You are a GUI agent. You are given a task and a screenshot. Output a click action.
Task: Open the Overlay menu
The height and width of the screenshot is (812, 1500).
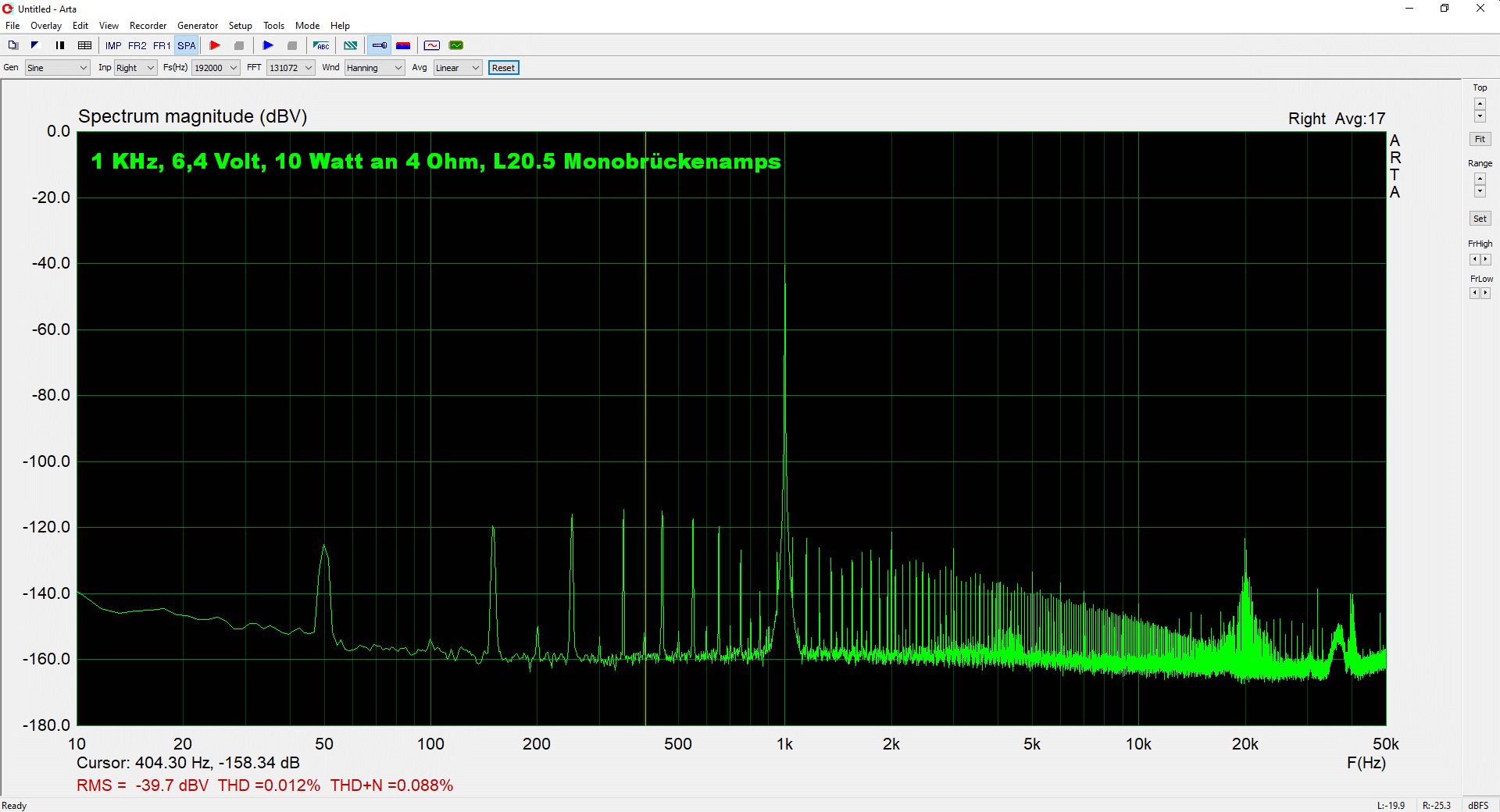tap(46, 26)
